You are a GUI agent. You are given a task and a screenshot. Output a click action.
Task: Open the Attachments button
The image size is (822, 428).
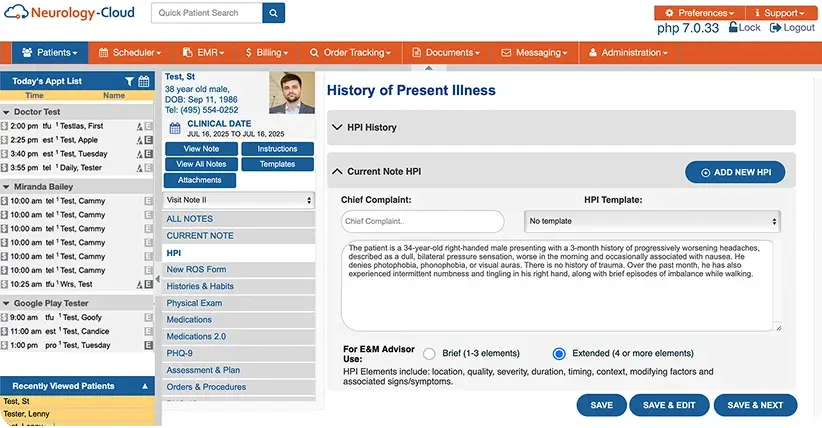pyautogui.click(x=200, y=180)
